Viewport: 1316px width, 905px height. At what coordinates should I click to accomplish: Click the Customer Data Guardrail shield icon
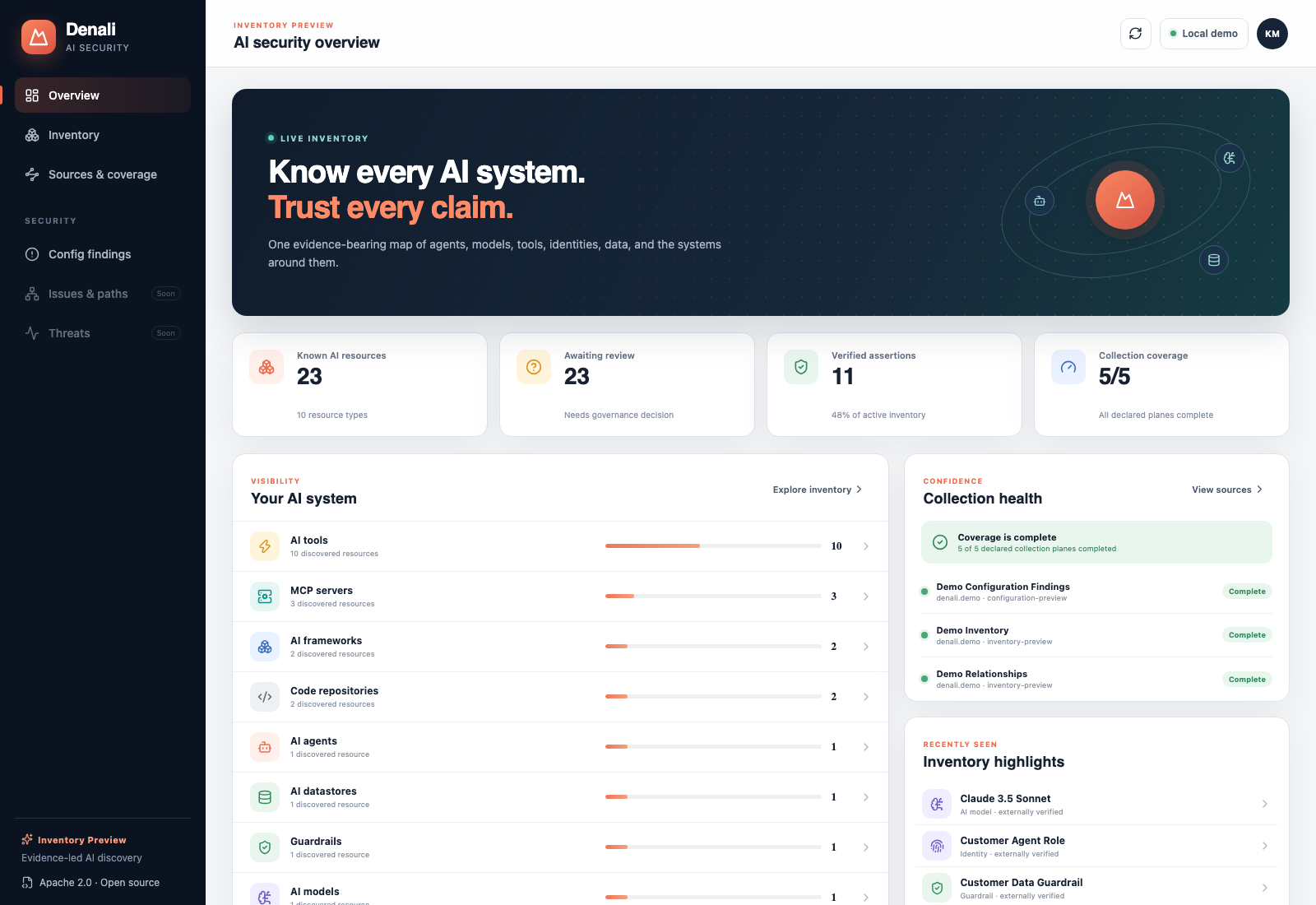[937, 888]
